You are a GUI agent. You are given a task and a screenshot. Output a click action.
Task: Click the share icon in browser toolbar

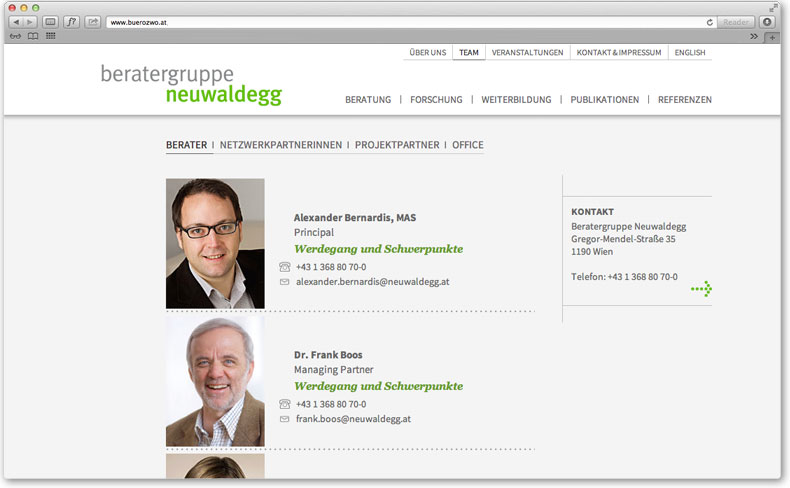pyautogui.click(x=93, y=22)
